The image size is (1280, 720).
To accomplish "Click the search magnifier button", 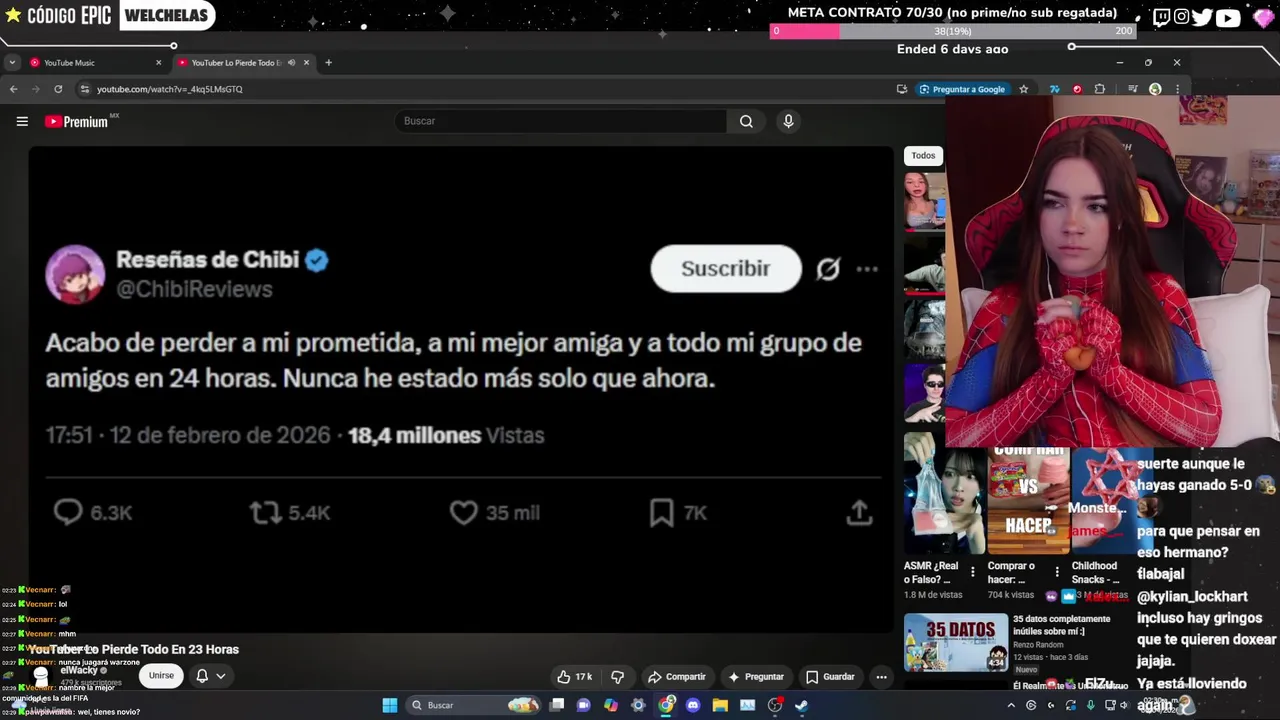I will point(746,121).
